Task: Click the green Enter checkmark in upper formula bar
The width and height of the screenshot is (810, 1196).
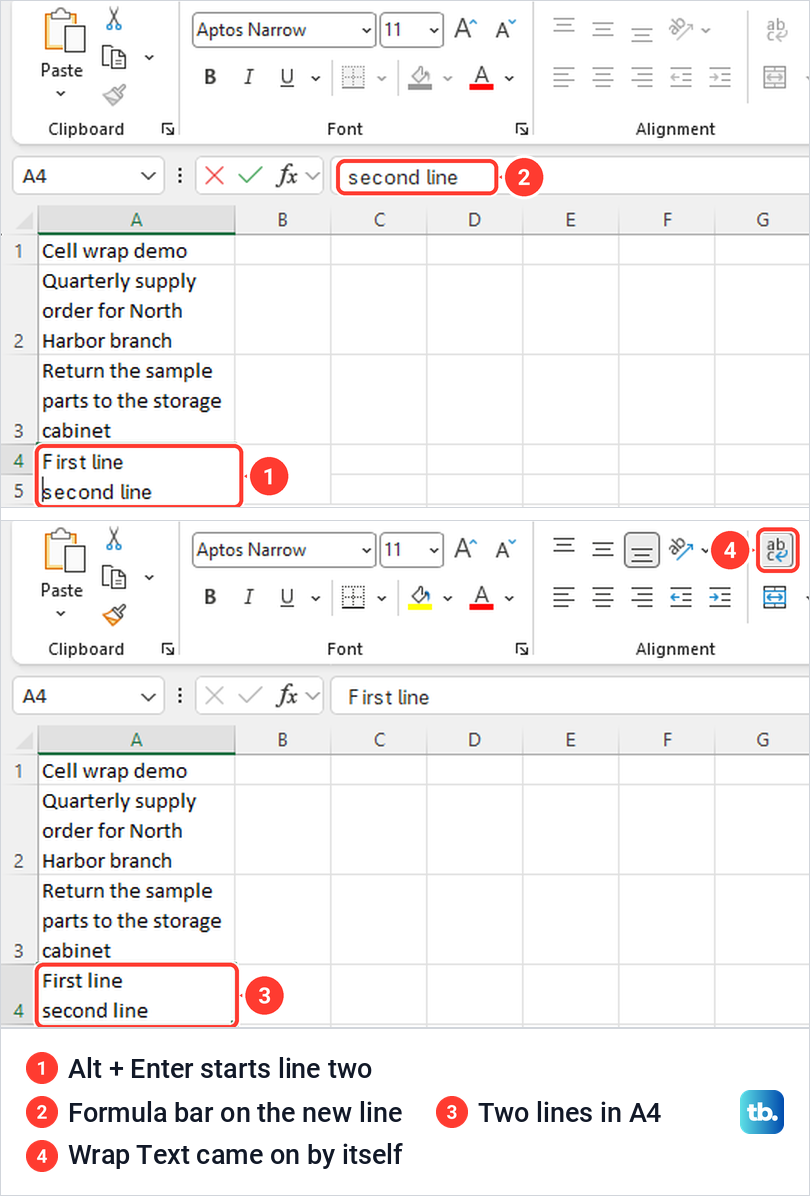Action: tap(249, 176)
